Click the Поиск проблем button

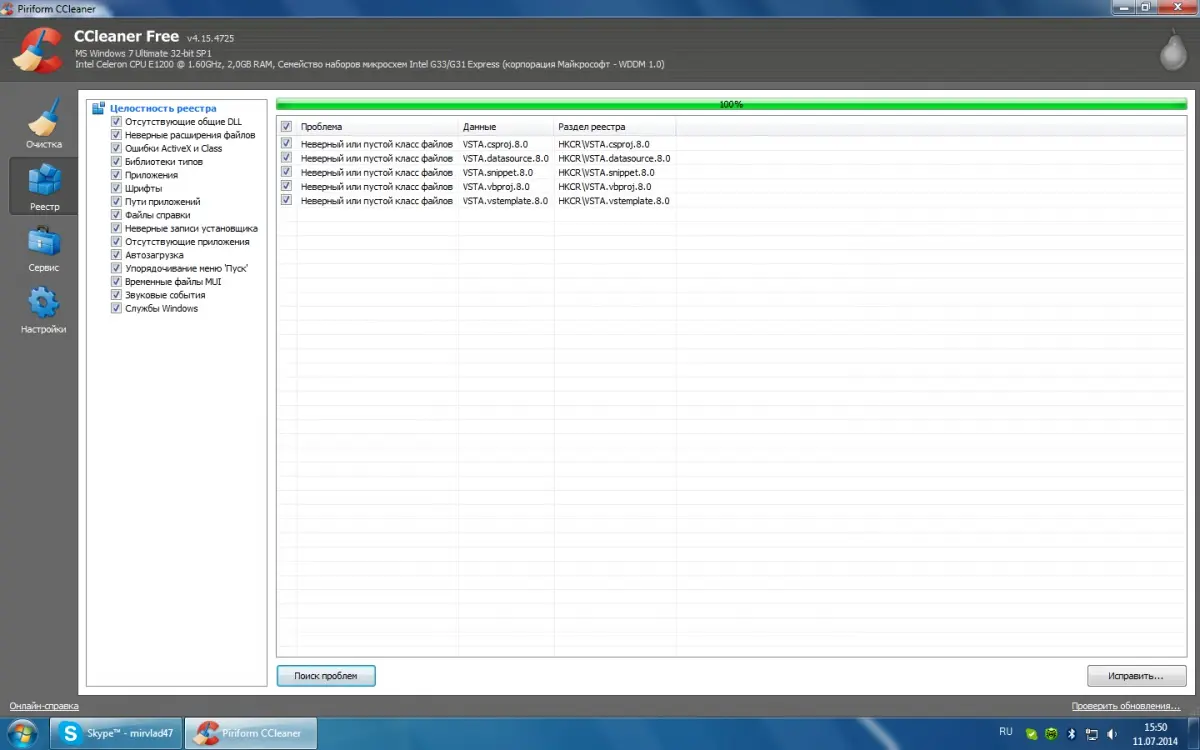click(325, 676)
